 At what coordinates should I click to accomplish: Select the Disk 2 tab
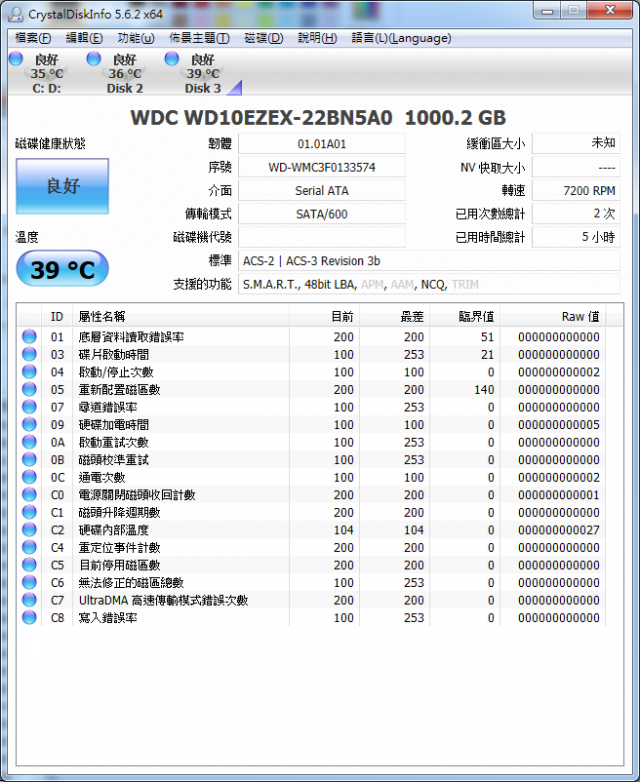click(125, 74)
